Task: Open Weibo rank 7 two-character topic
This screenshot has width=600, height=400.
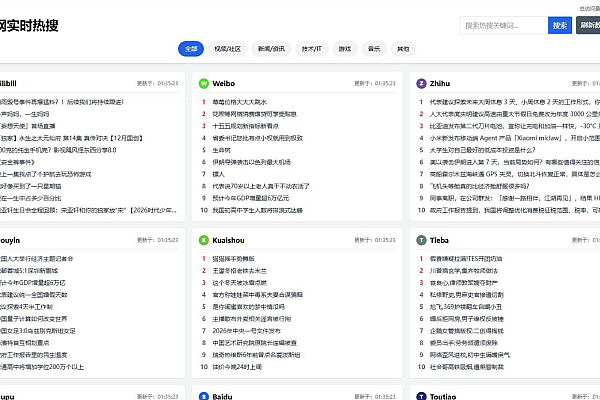Action: [x=218, y=174]
